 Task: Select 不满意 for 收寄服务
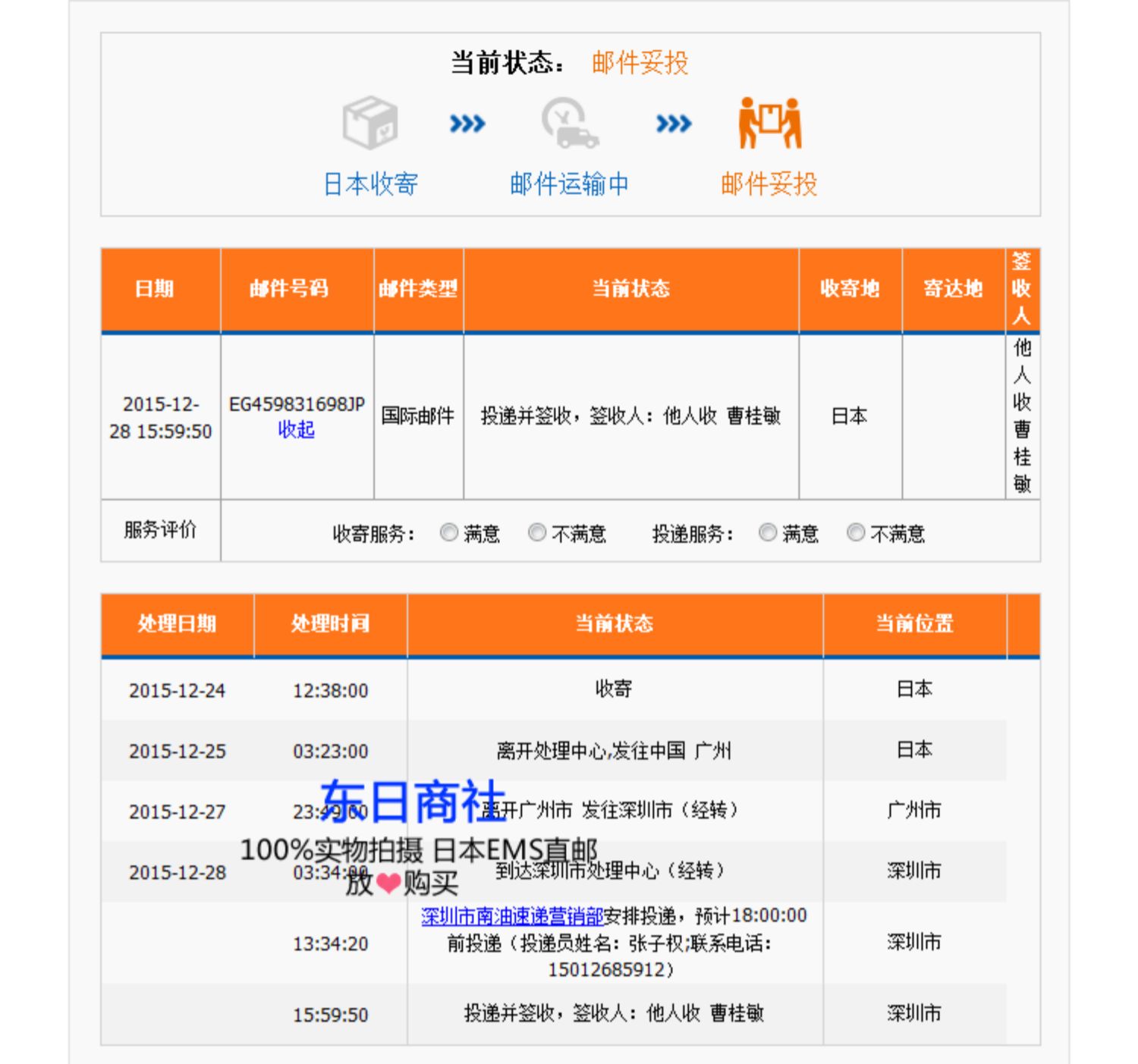(x=537, y=533)
